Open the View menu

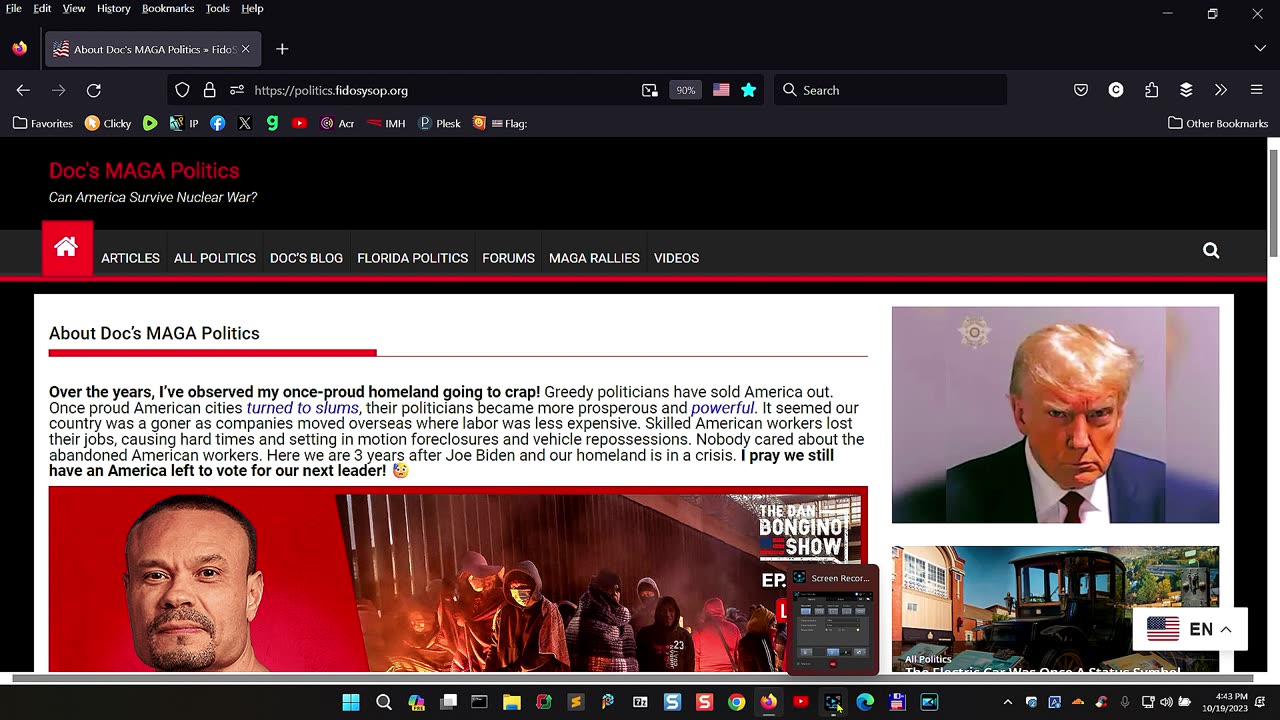click(x=74, y=8)
